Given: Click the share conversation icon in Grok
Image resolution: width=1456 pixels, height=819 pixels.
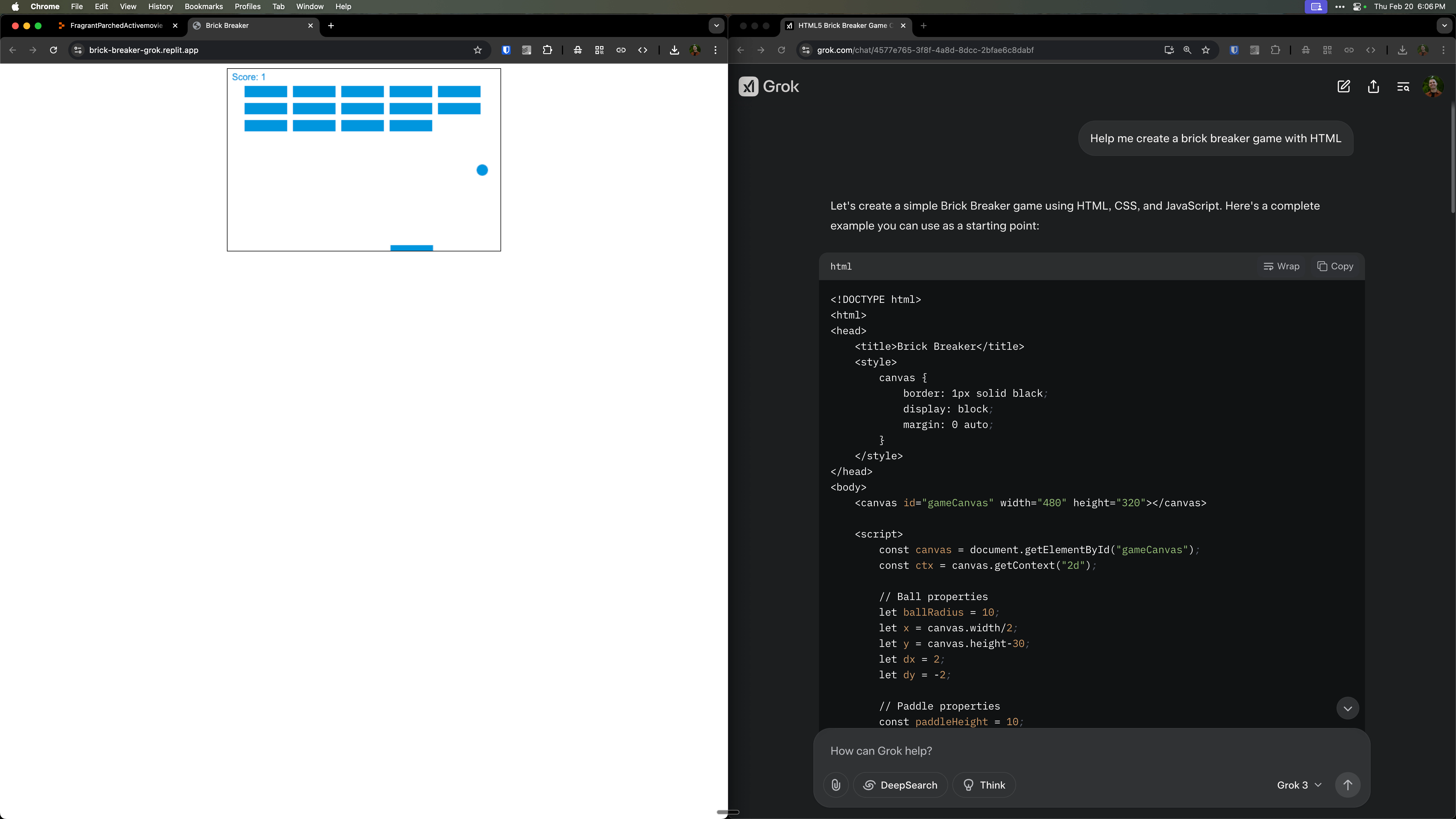Looking at the screenshot, I should [1374, 86].
